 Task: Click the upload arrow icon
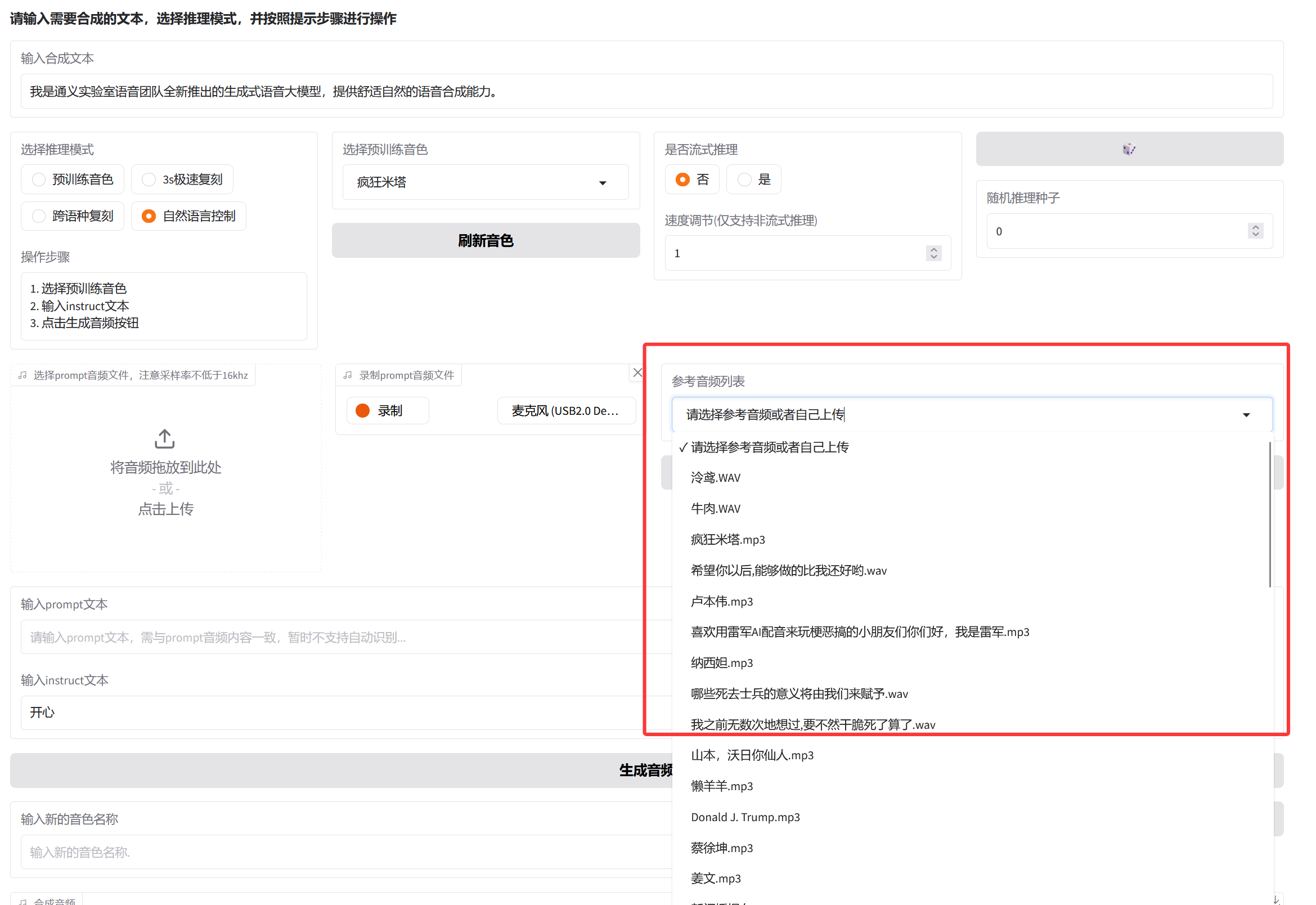(165, 438)
